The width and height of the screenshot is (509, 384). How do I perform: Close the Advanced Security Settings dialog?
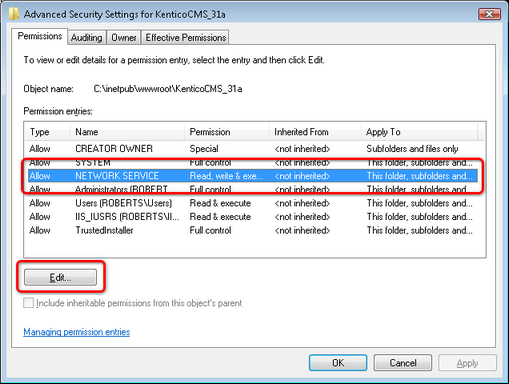[x=489, y=14]
